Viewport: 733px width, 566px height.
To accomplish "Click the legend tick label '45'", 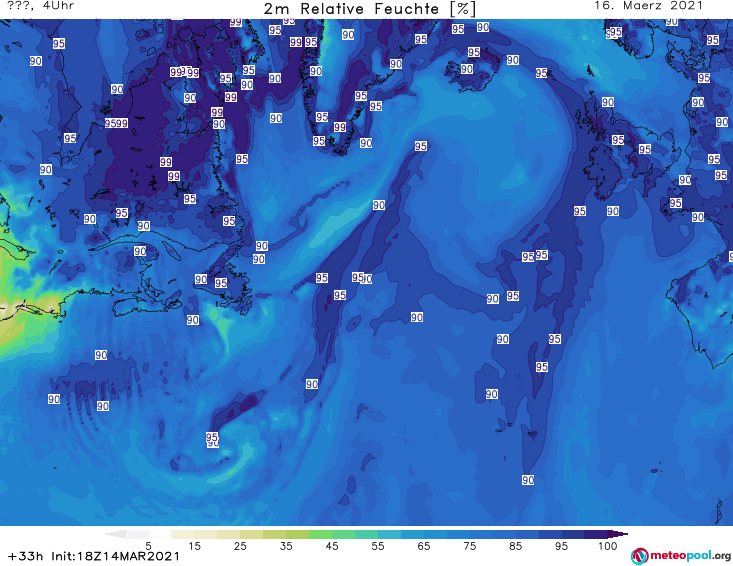I will pos(331,546).
